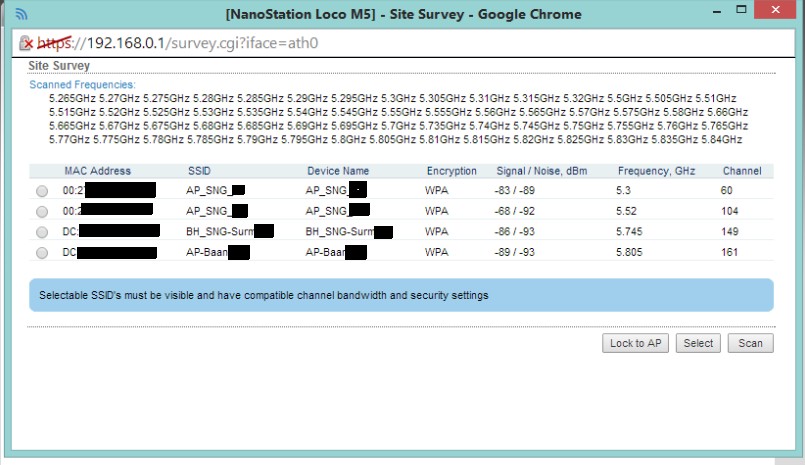
Task: Click the insecure HTTPS warning icon in address bar
Action: pyautogui.click(x=26, y=43)
